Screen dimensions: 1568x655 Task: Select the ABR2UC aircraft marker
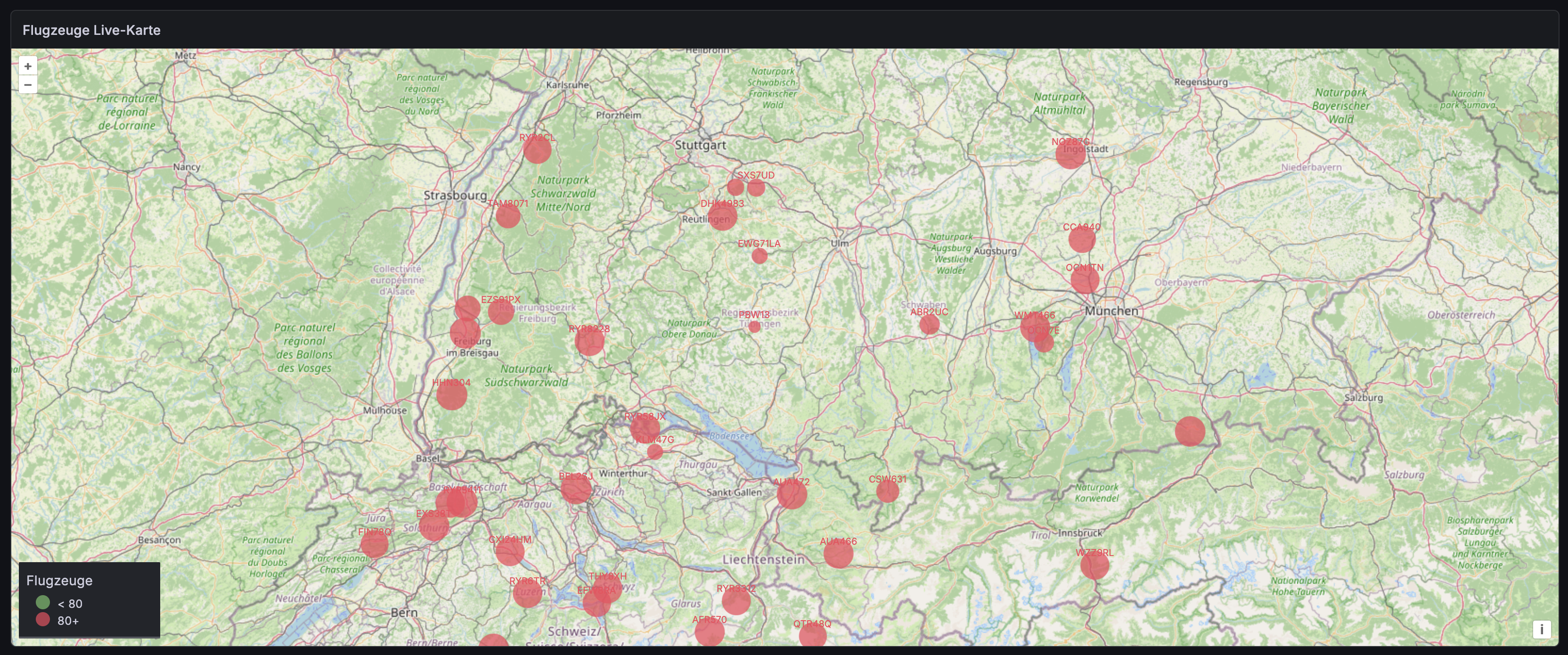point(929,325)
